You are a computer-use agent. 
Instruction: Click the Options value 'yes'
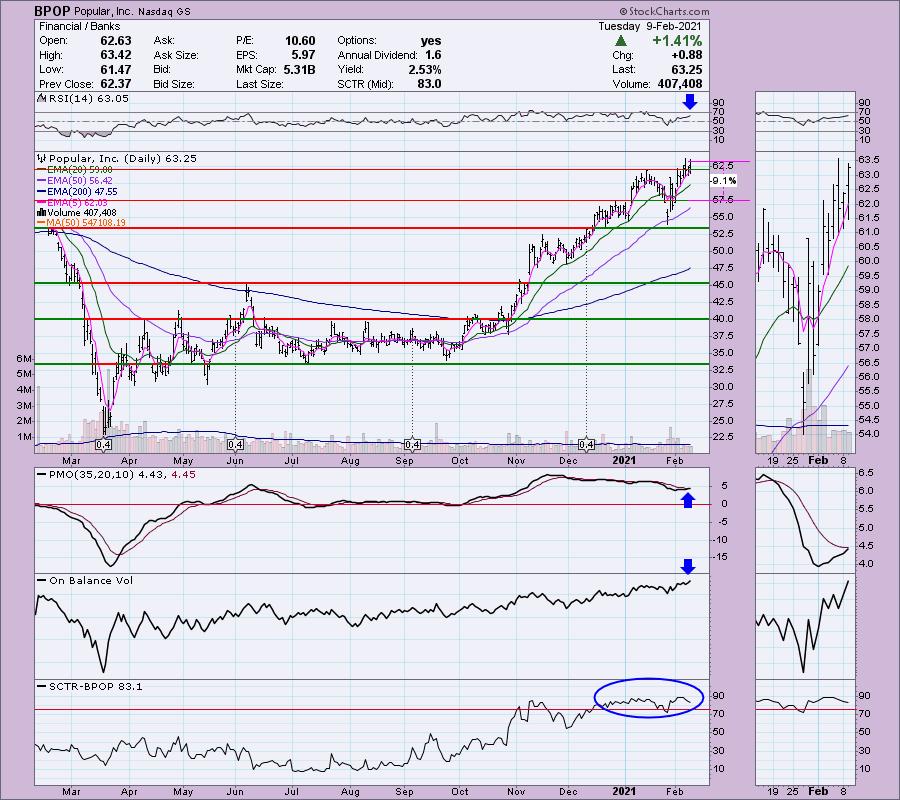click(x=431, y=41)
